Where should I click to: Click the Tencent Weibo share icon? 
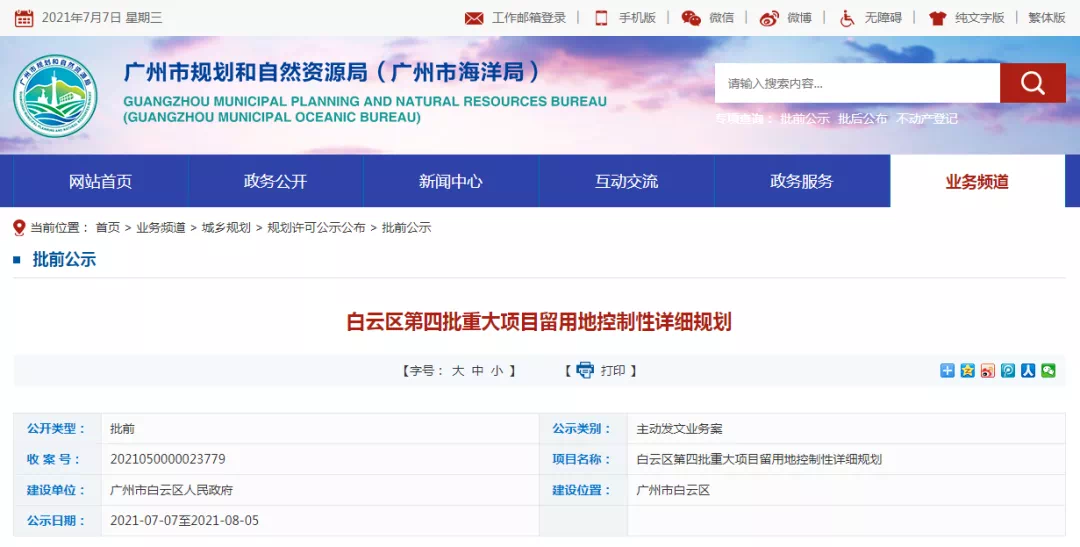click(x=1008, y=370)
